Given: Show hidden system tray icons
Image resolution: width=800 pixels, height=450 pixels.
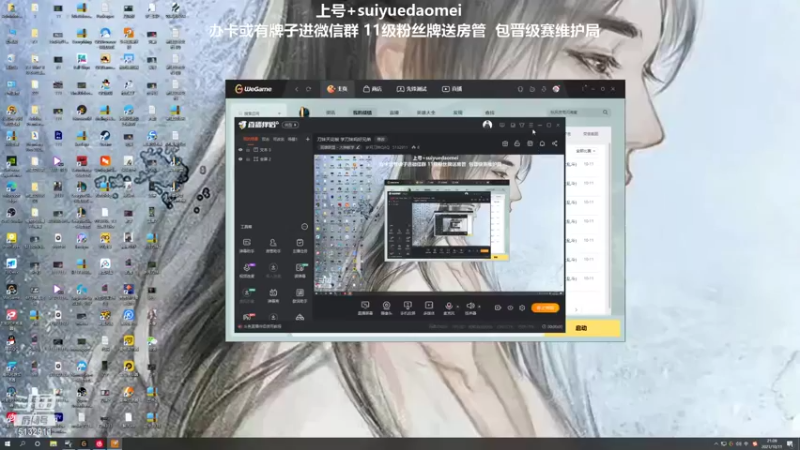Looking at the screenshot, I should (716, 444).
